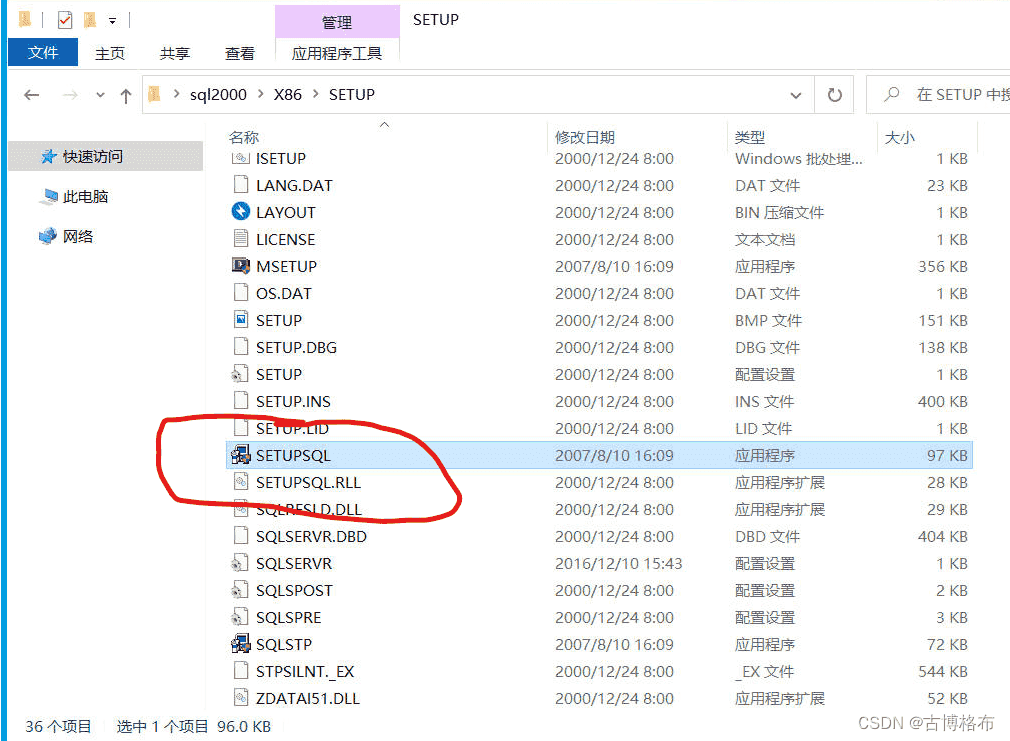Select the SETUP bitmap file icon

(240, 321)
